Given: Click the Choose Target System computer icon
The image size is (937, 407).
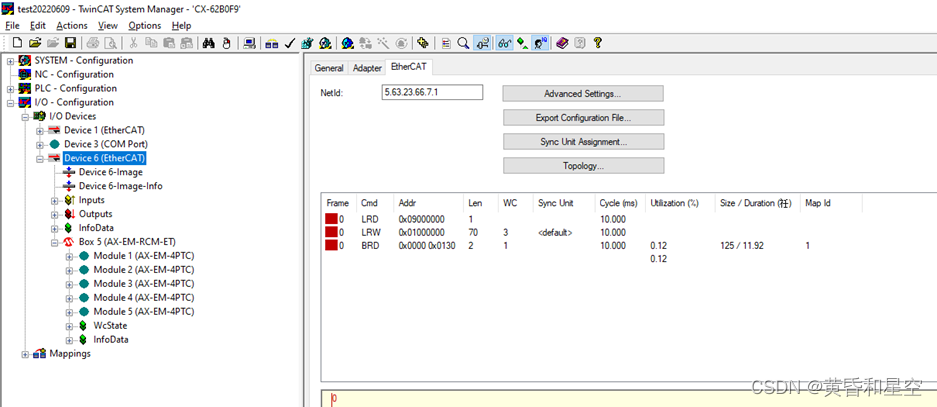Looking at the screenshot, I should (249, 43).
